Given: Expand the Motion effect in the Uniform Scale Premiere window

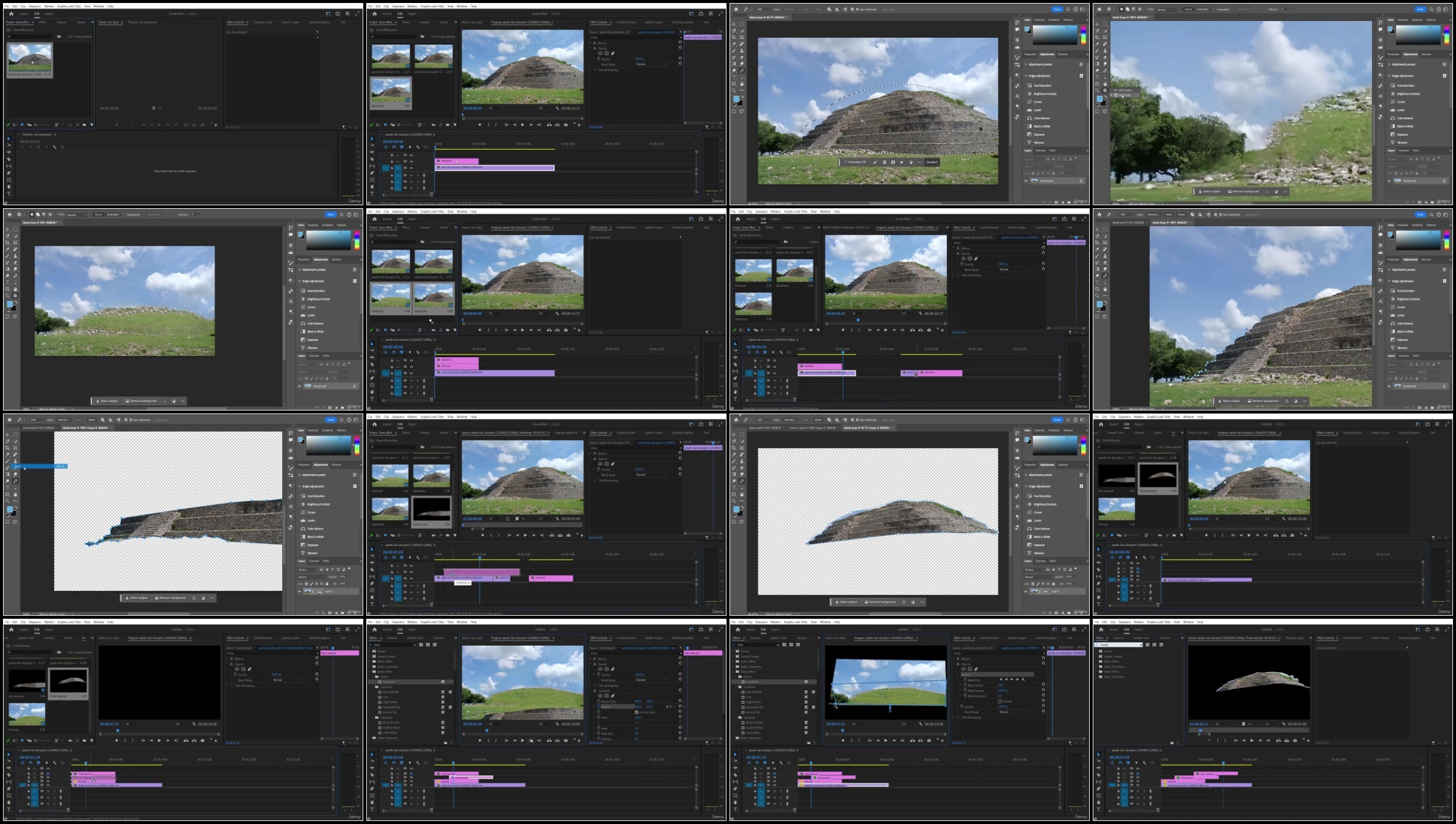Looking at the screenshot, I should (591, 658).
